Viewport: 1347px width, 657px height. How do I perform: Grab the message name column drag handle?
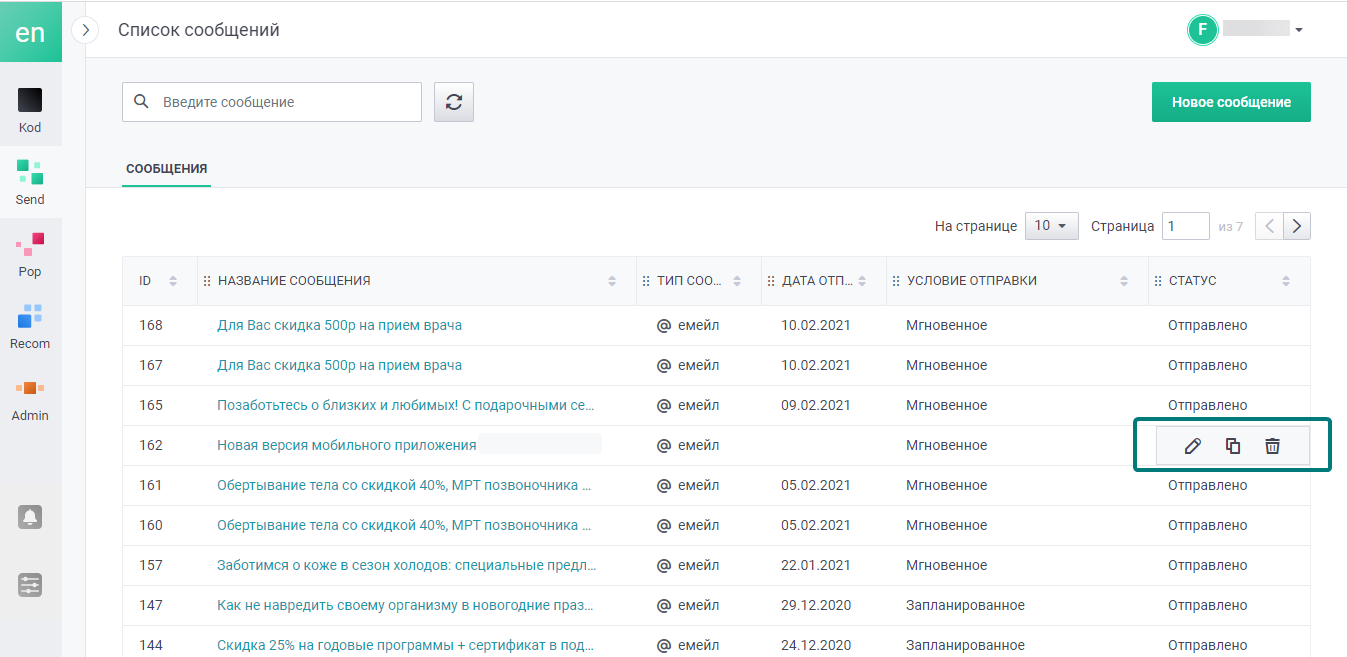(207, 281)
